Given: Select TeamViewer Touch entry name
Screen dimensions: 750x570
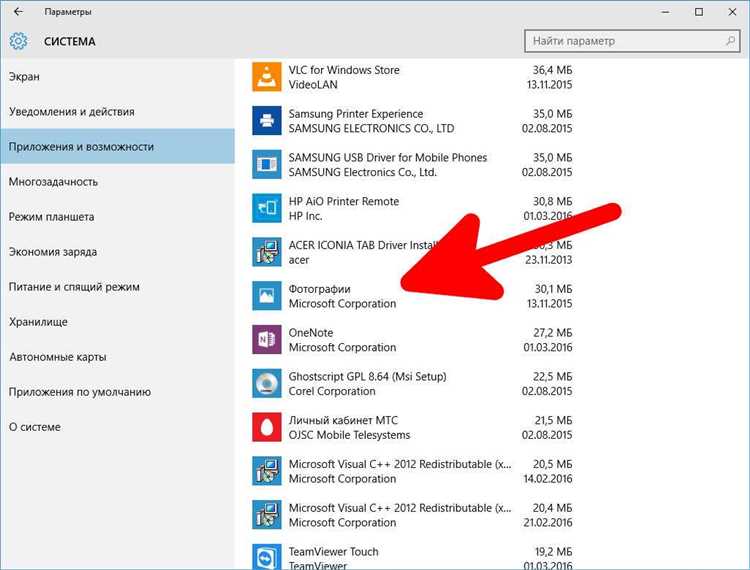Looking at the screenshot, I should coord(333,551).
